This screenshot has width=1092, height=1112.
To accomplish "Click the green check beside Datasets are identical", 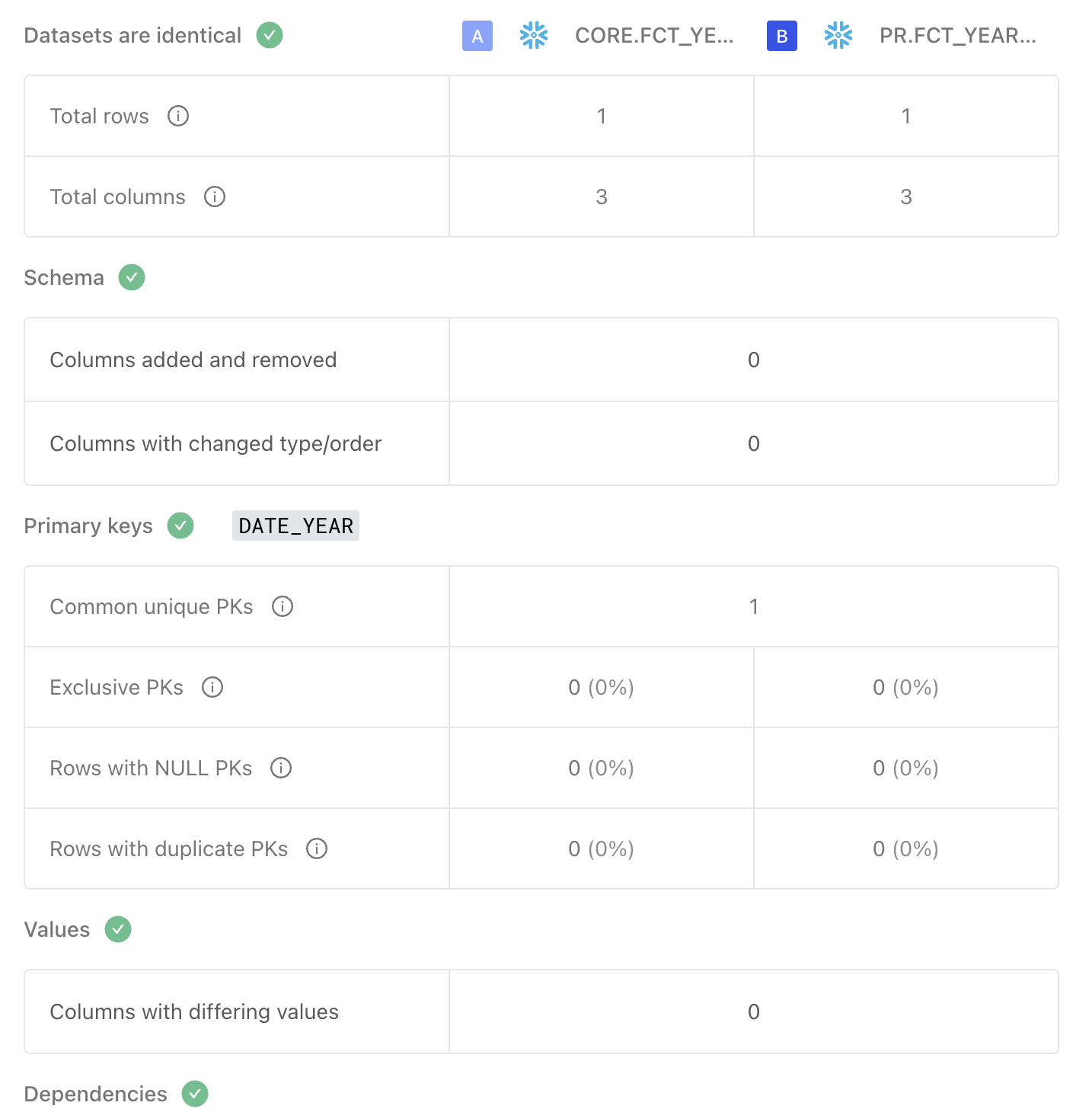I will pyautogui.click(x=270, y=35).
